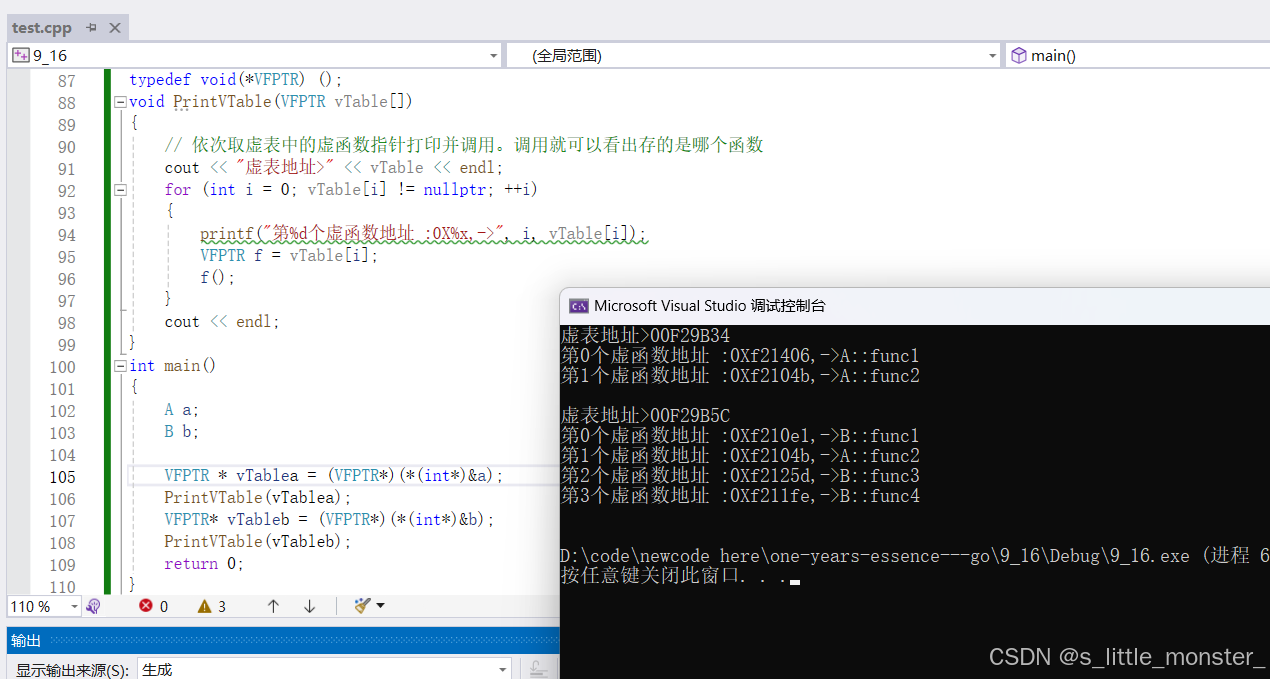1270x679 pixels.
Task: Open the main() member dropdown
Action: click(1137, 56)
